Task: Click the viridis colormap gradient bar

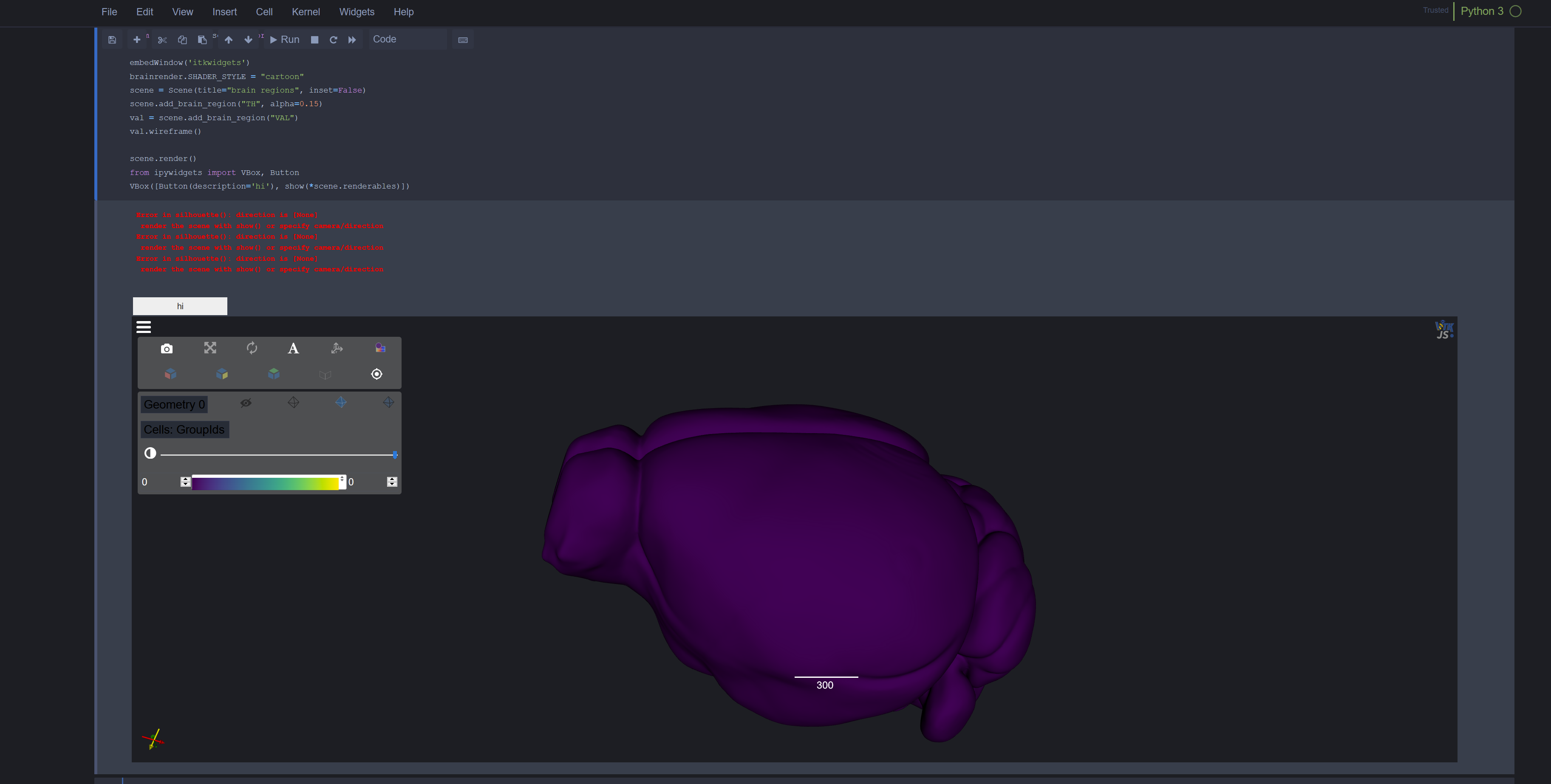Action: tap(265, 482)
